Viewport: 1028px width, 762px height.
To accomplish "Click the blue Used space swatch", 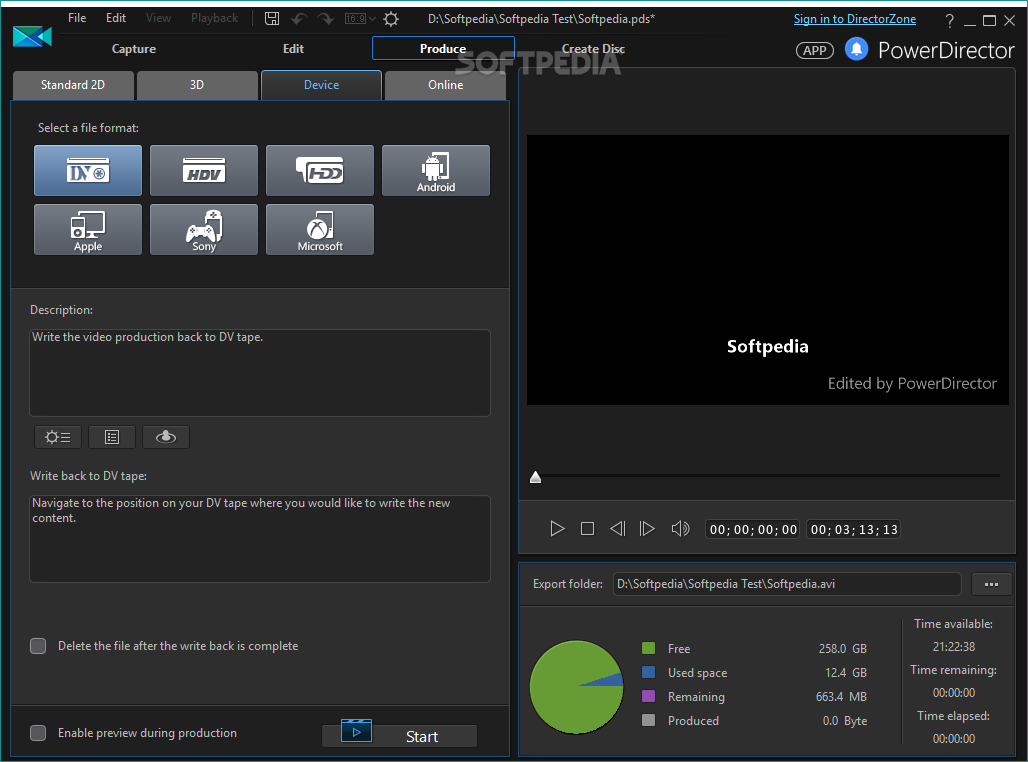I will pyautogui.click(x=648, y=672).
